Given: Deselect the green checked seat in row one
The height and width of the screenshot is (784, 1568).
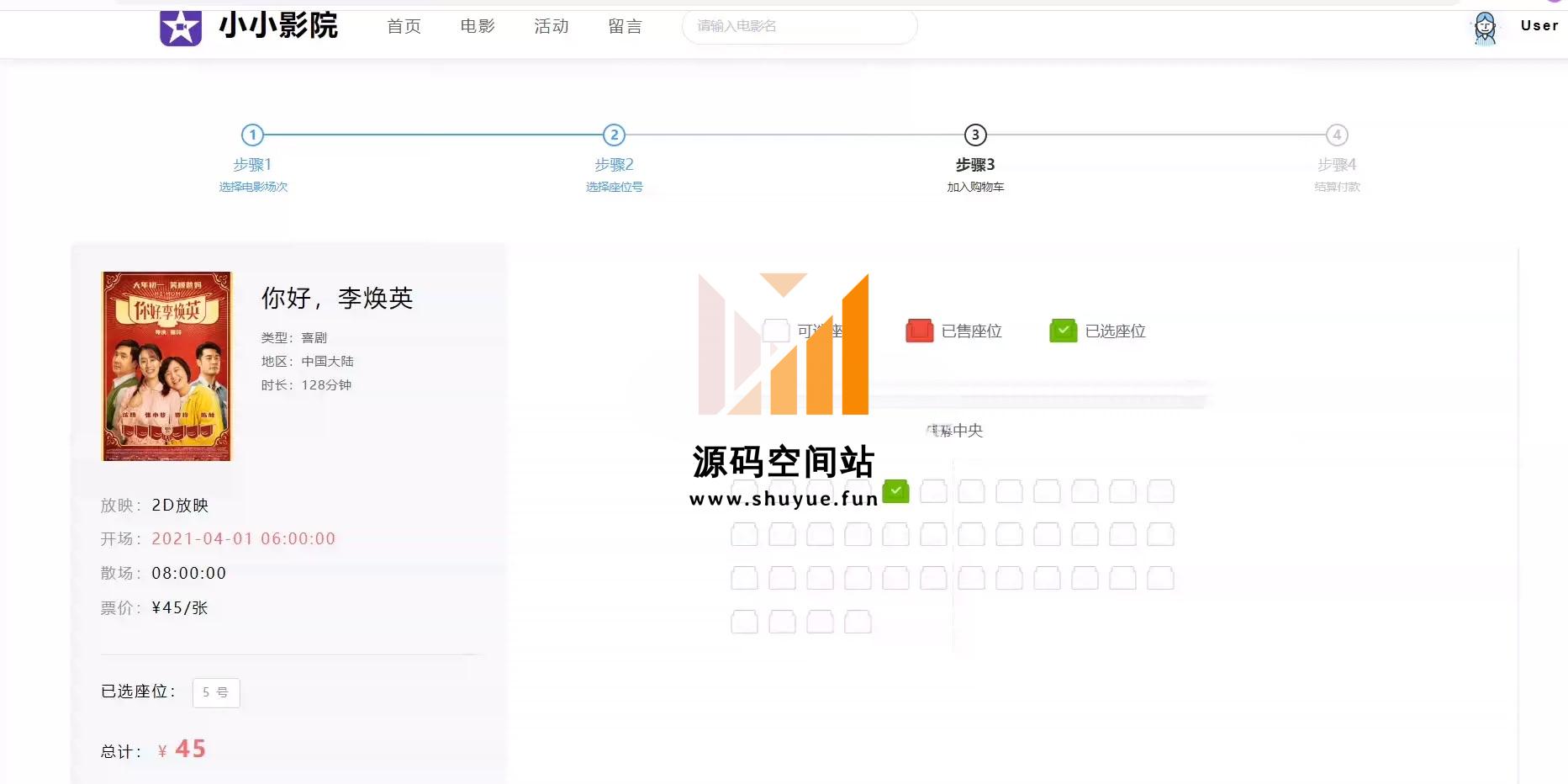Looking at the screenshot, I should pos(896,491).
